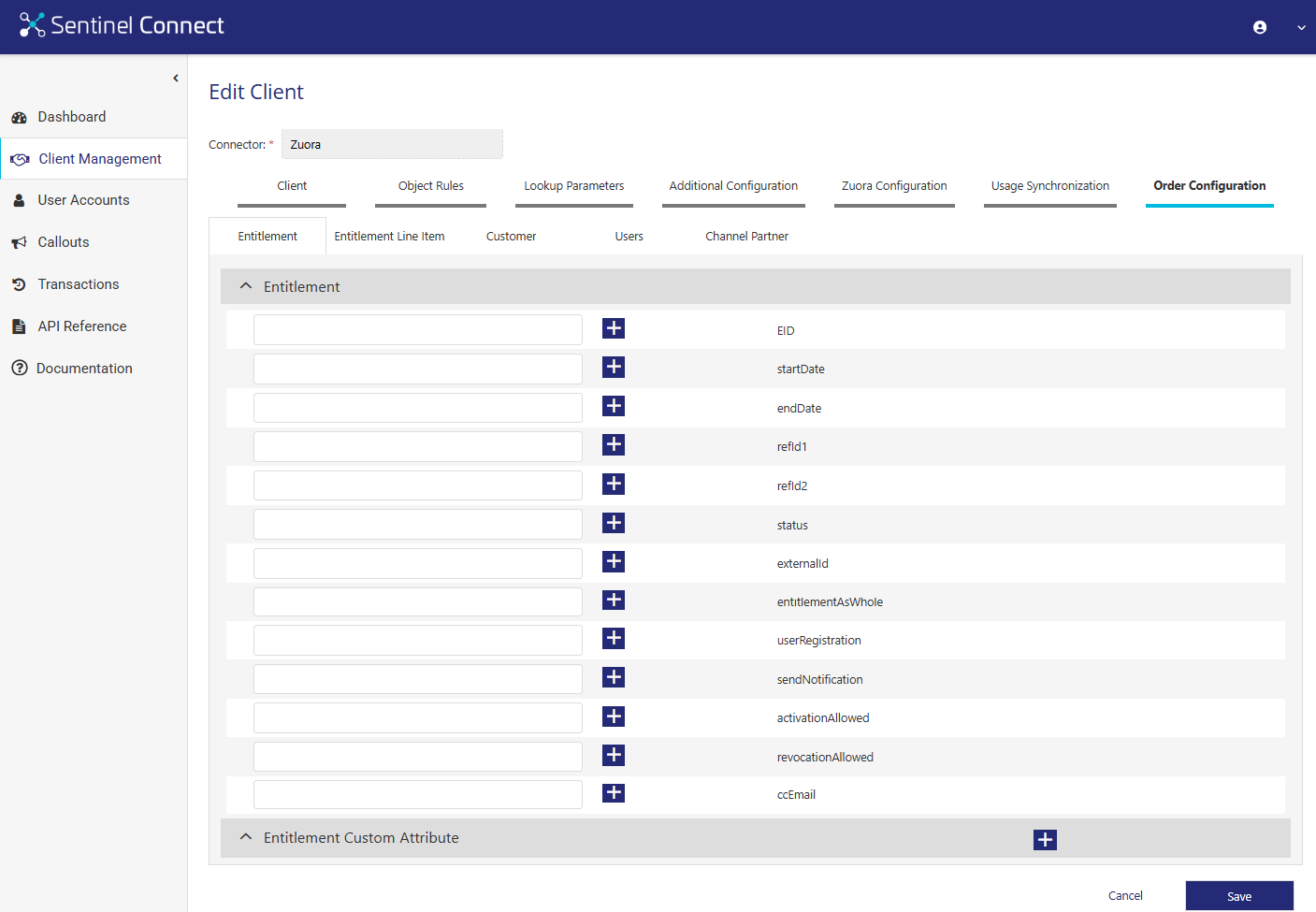Collapse the left sidebar navigation

pos(176,79)
